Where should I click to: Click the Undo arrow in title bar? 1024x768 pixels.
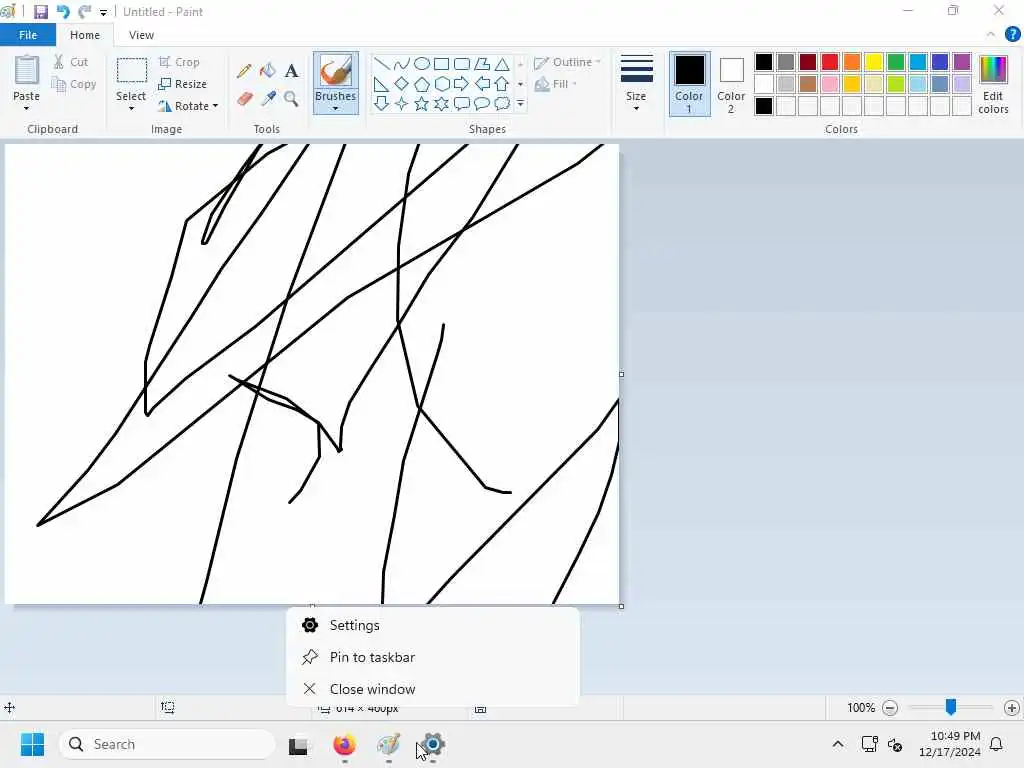63,12
